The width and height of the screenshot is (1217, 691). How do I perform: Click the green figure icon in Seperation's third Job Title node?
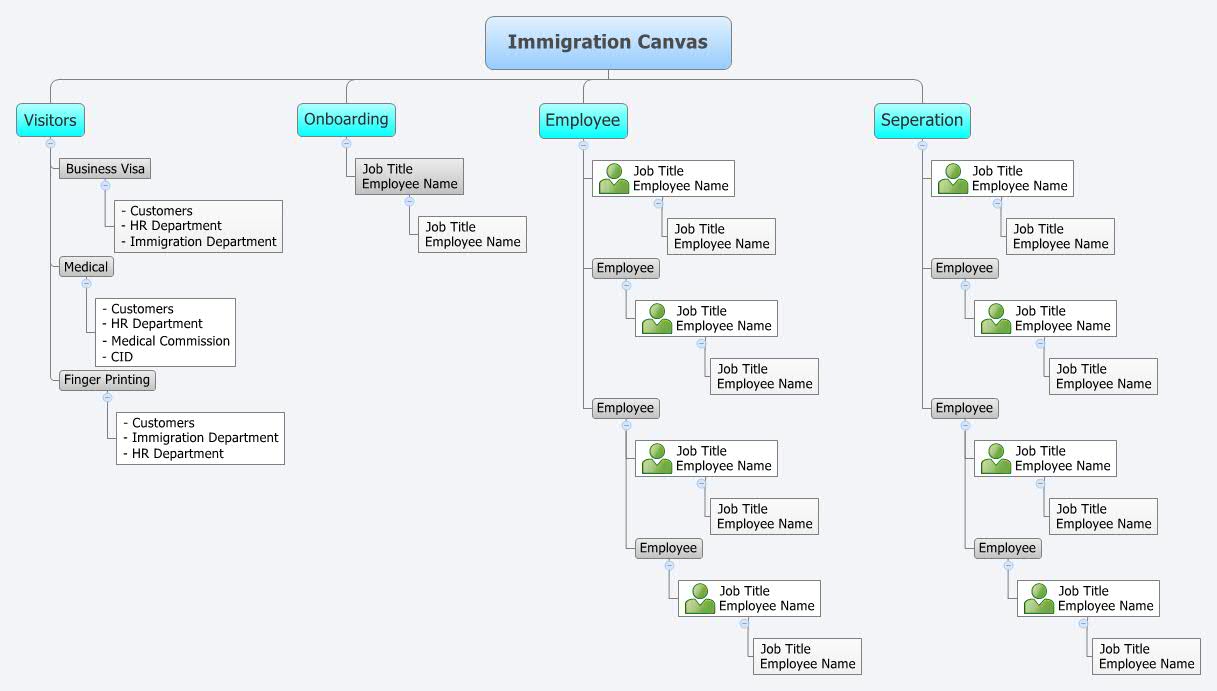pos(994,457)
